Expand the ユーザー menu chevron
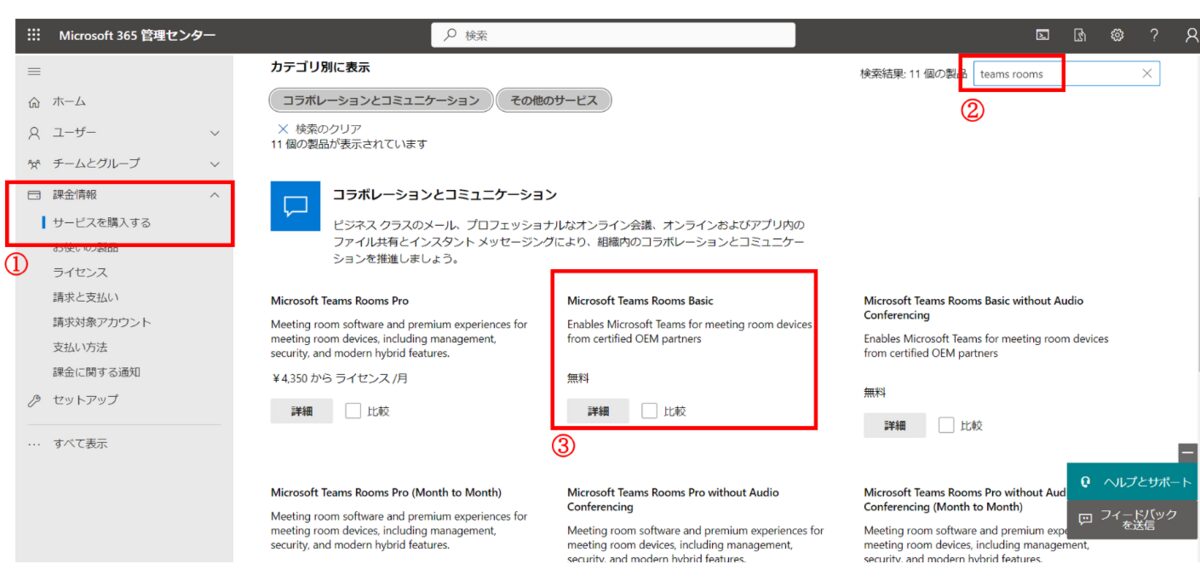 pos(214,132)
